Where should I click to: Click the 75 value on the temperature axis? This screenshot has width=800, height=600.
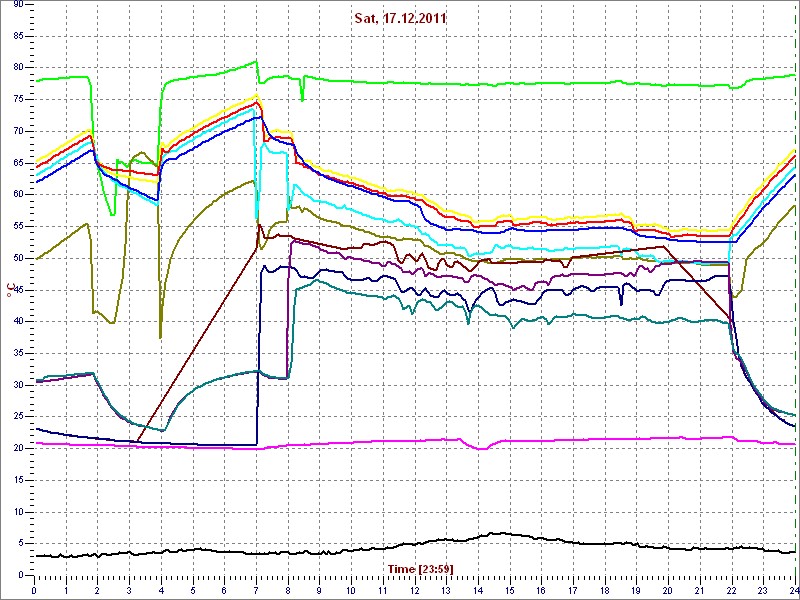(17, 99)
